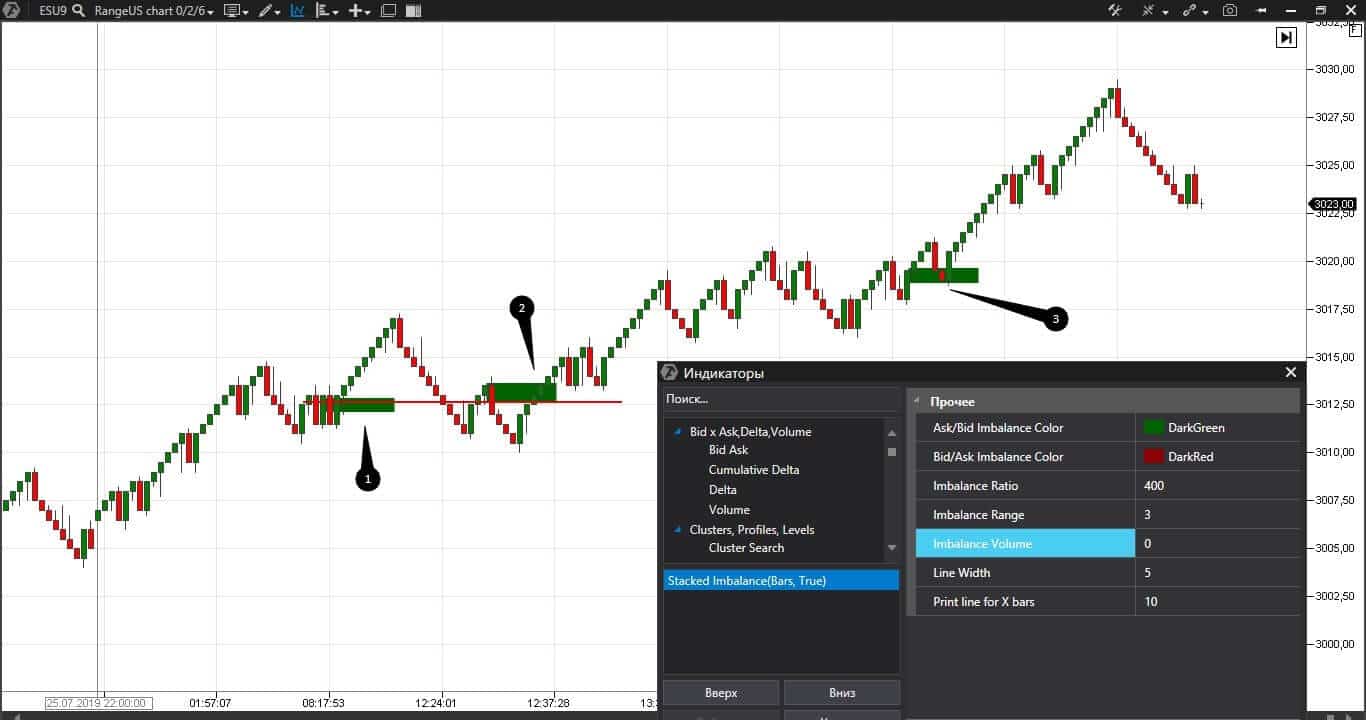Open the drawing pencil tools dropdown

tap(269, 11)
